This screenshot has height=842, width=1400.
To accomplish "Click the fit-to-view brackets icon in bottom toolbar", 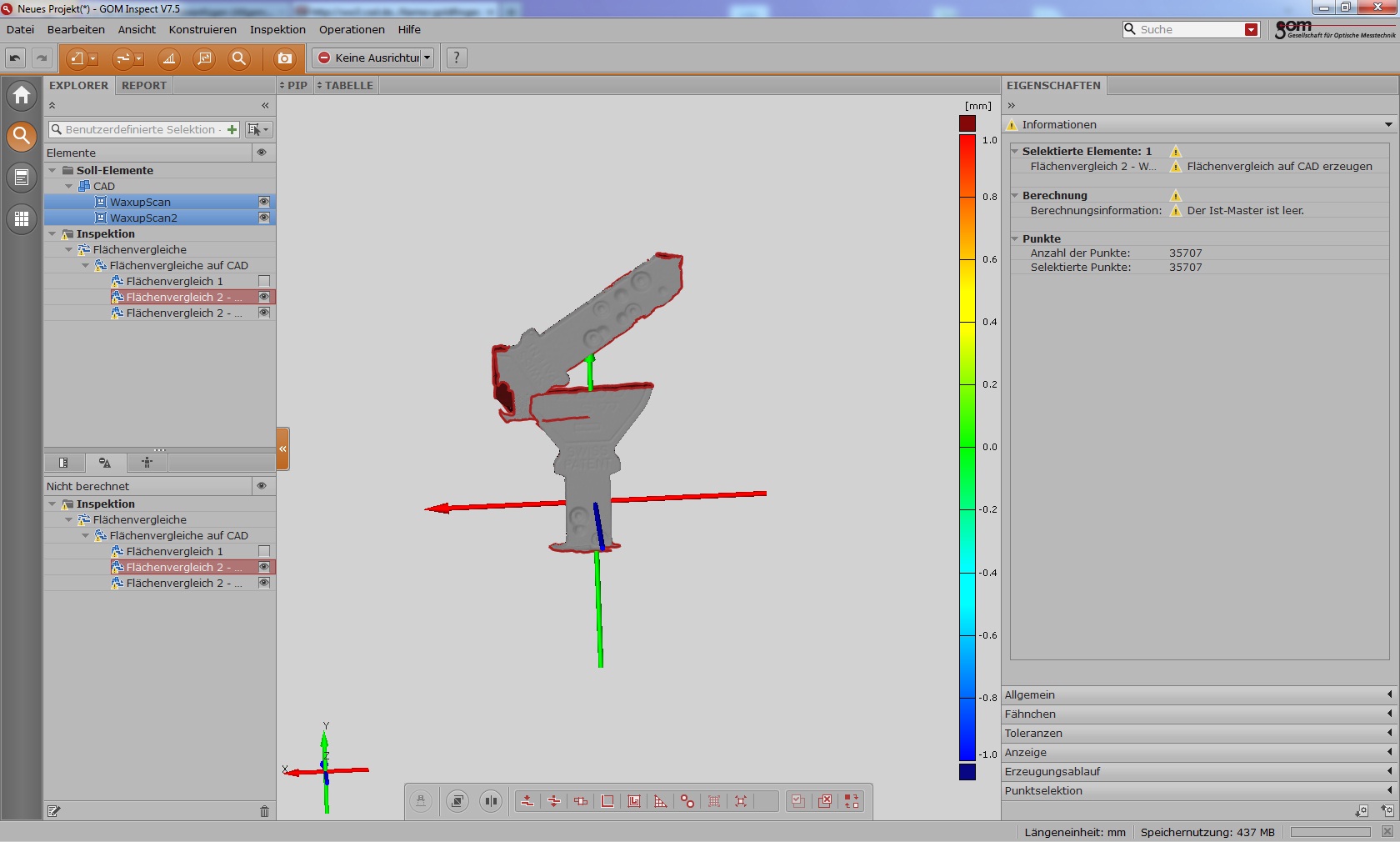I will (741, 801).
